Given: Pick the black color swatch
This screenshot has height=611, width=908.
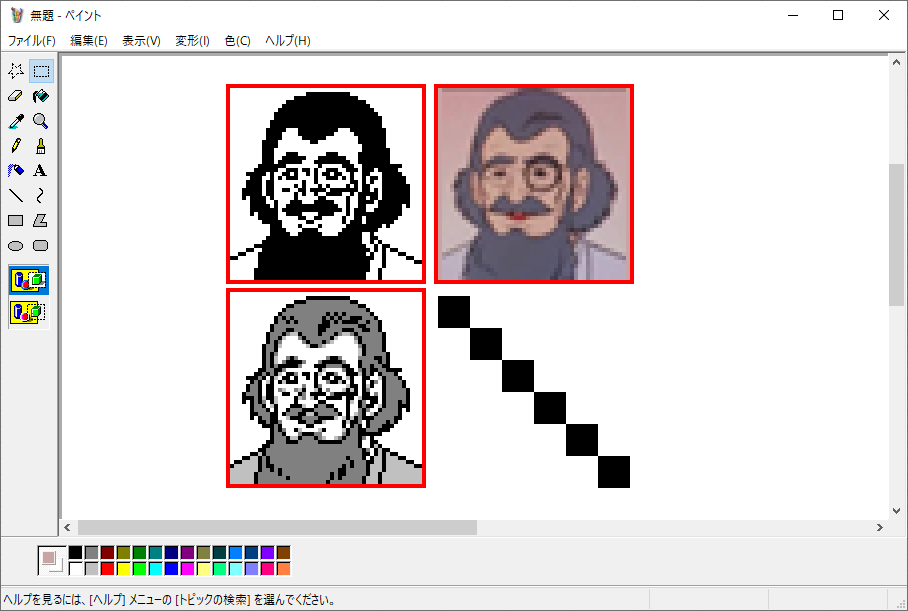Looking at the screenshot, I should tap(76, 553).
